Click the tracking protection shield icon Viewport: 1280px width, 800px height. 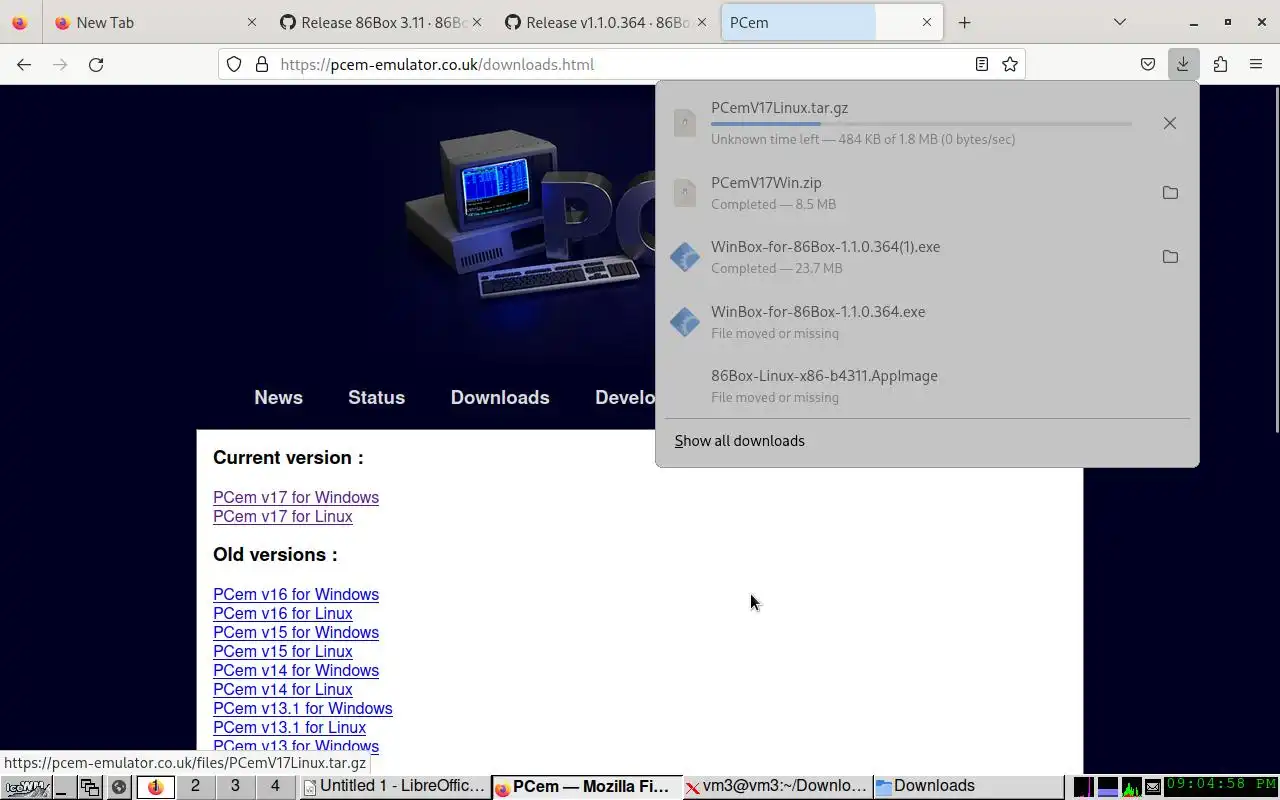pyautogui.click(x=234, y=64)
